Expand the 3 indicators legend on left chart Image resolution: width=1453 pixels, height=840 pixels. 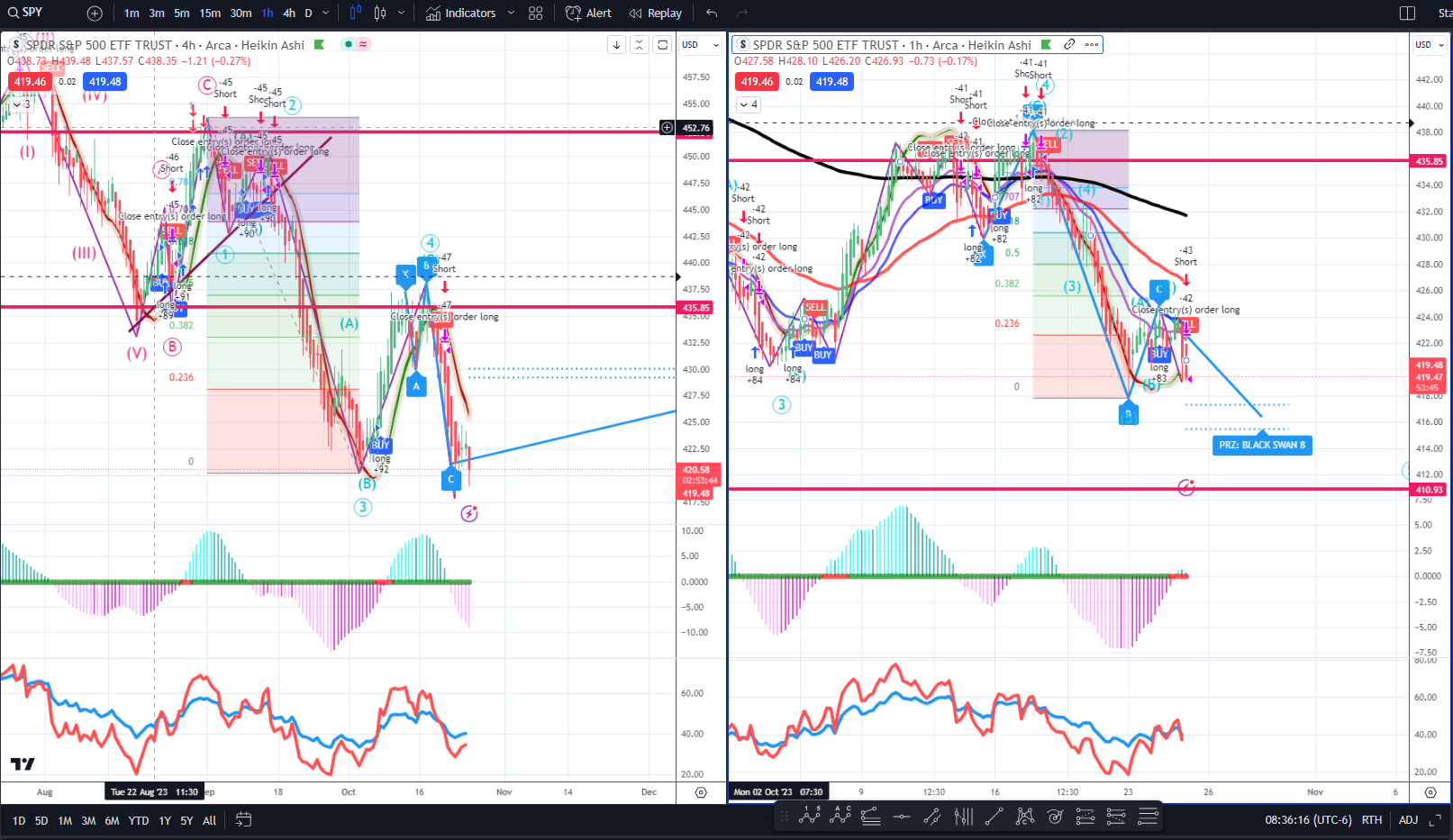pos(21,104)
